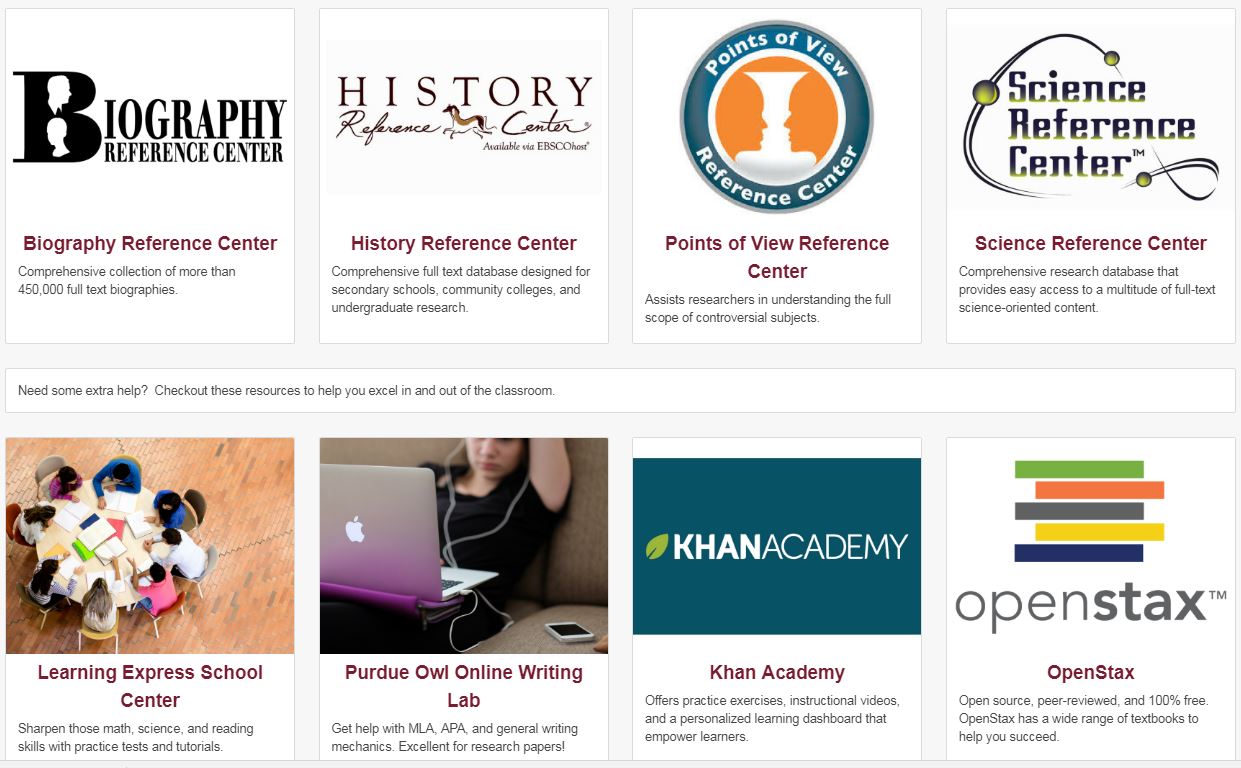Image resolution: width=1241 pixels, height=768 pixels.
Task: Open the Points of View circular logo
Action: [777, 117]
